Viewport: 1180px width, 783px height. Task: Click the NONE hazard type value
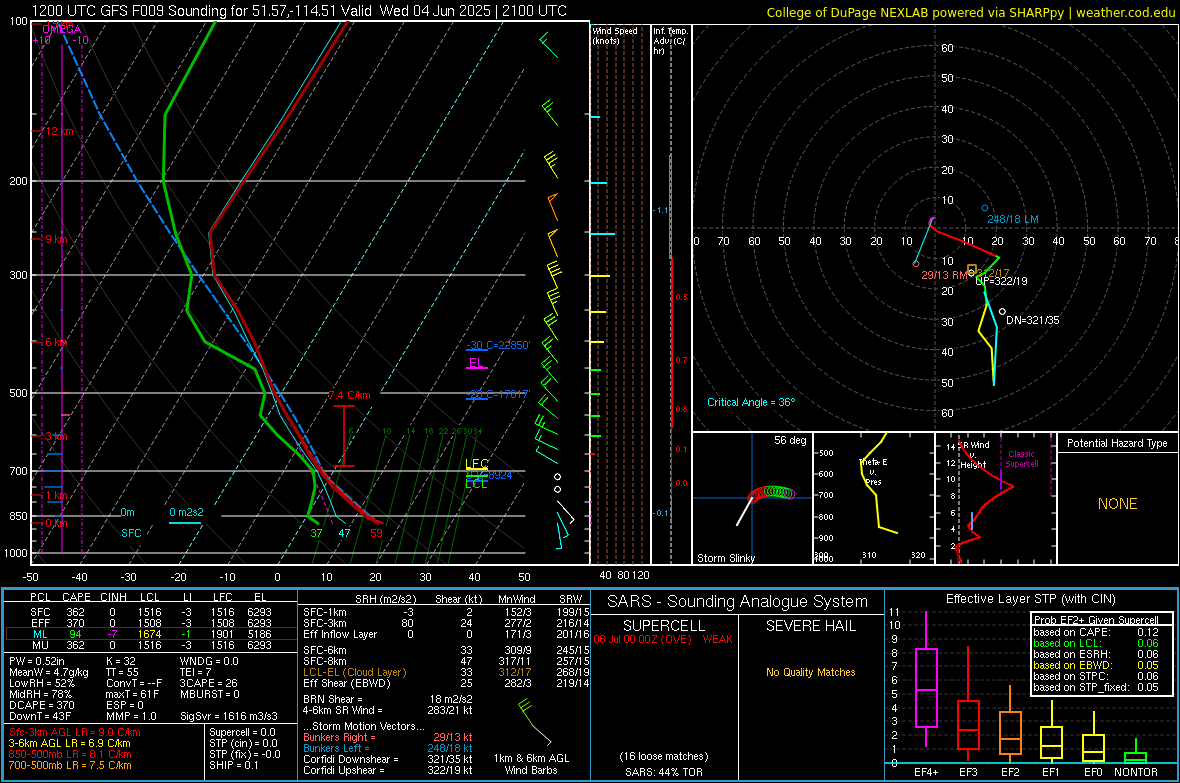coord(1118,504)
